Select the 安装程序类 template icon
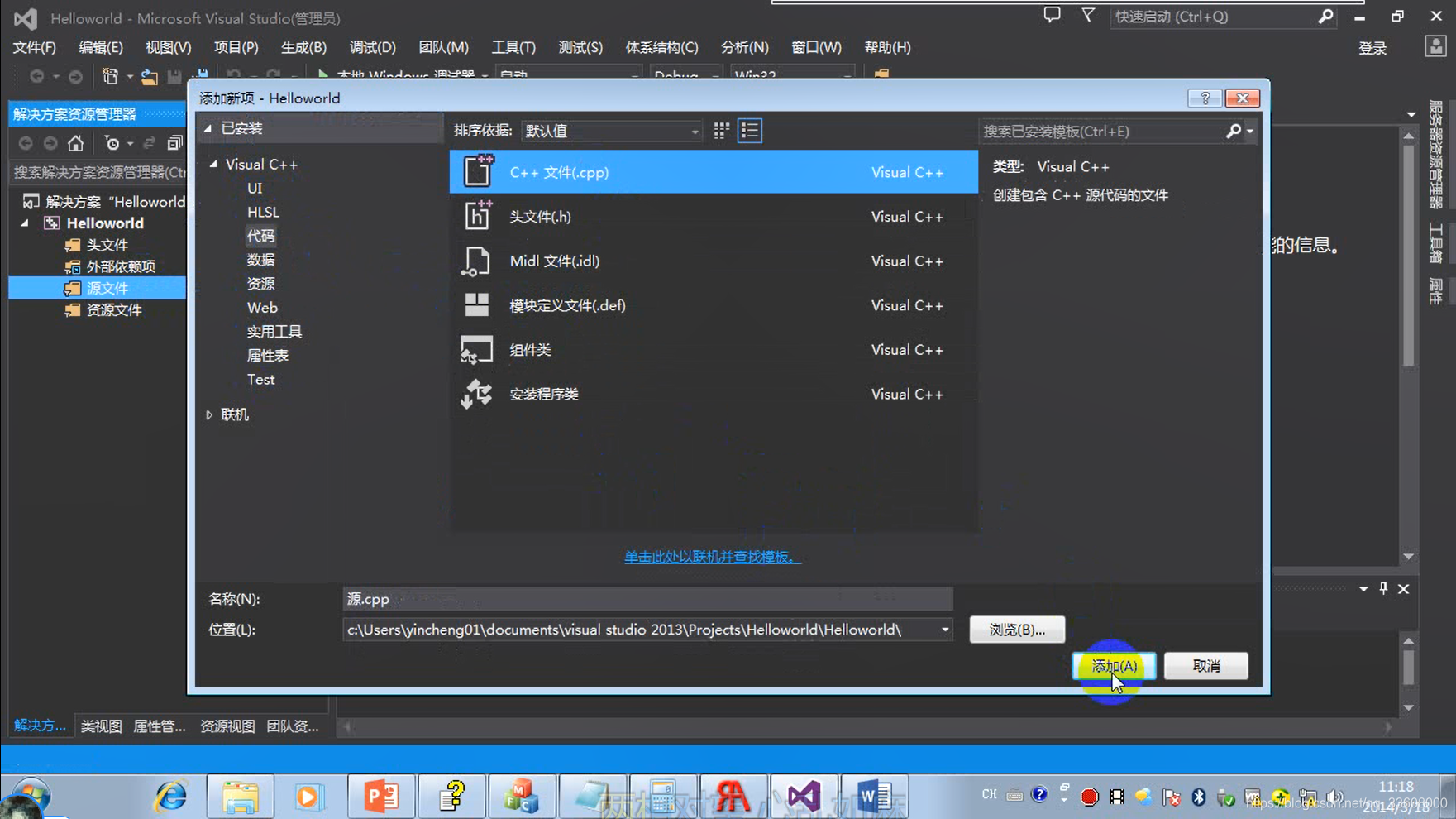Screen dimensions: 1456x819 tap(476, 394)
